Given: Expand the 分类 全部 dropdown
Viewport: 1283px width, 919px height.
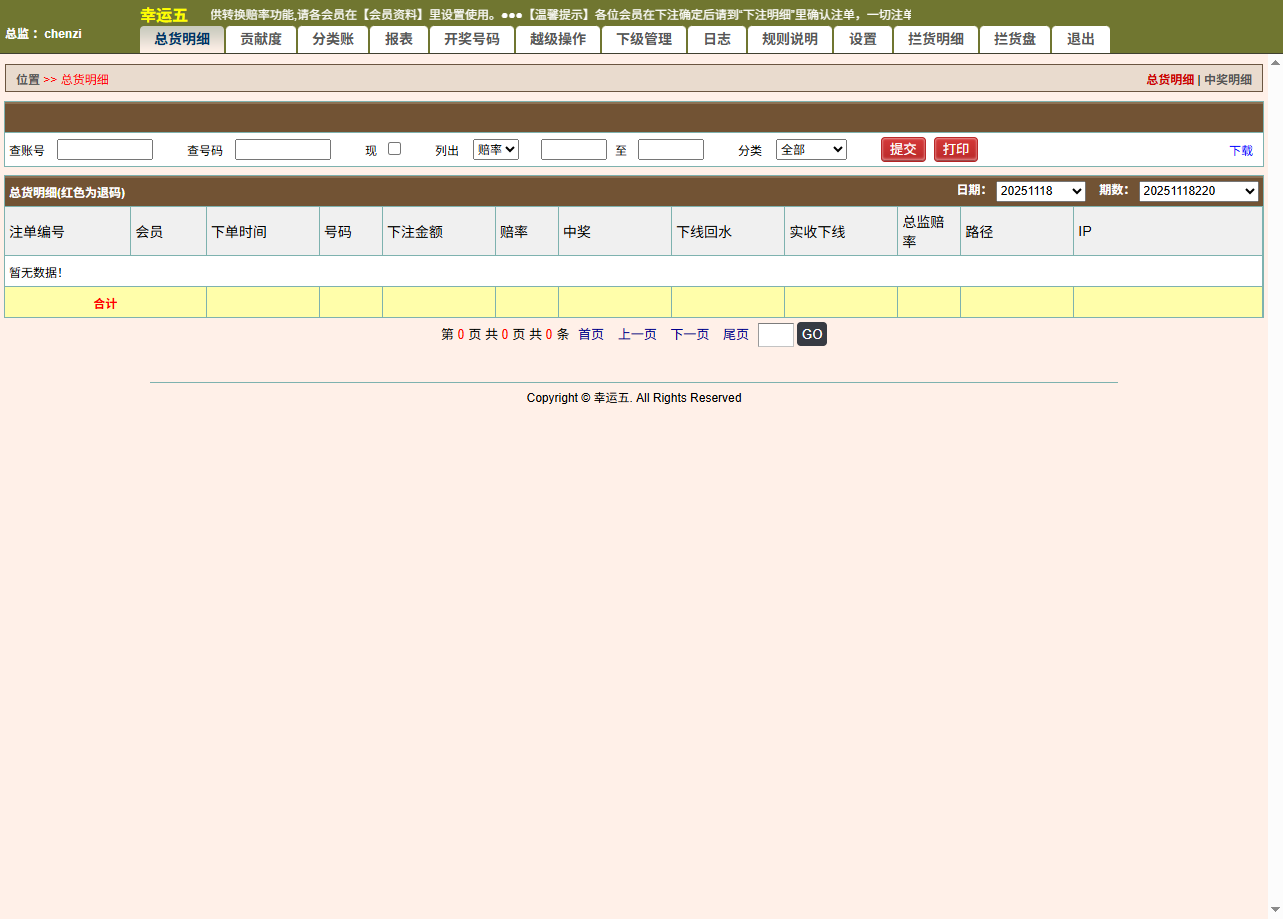Looking at the screenshot, I should pos(811,149).
